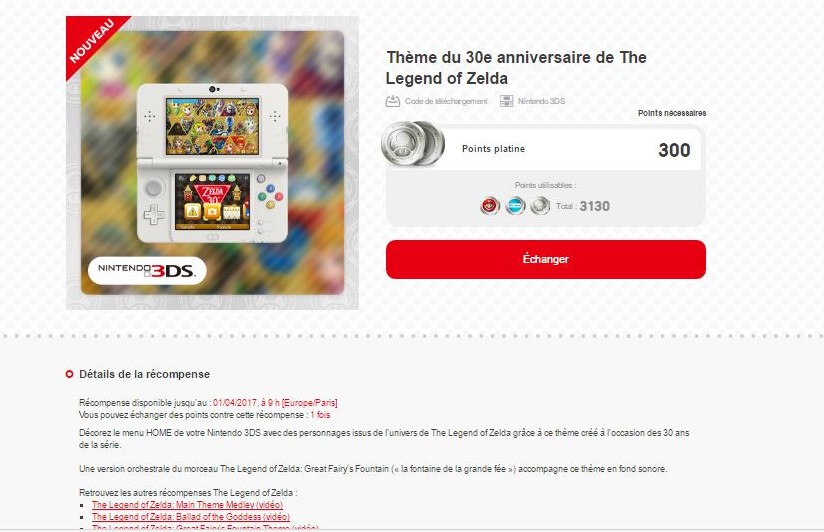
Task: Open the Ballad of the Goddess video link
Action: coord(191,517)
